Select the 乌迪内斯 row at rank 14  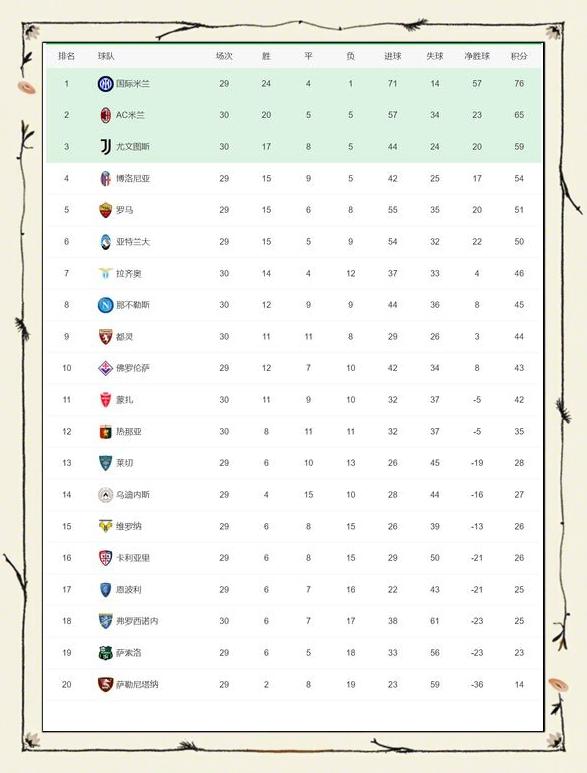294,494
